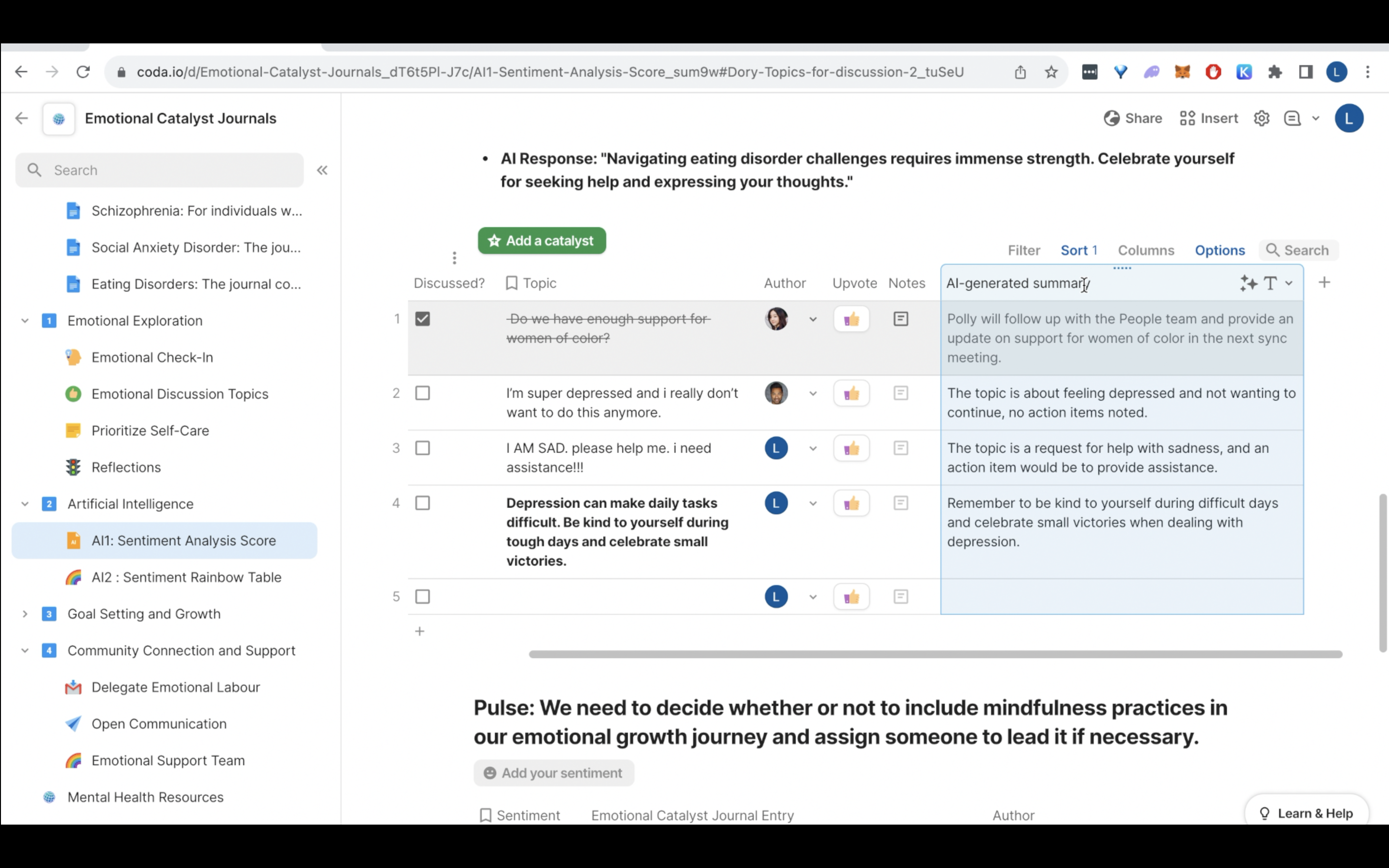This screenshot has height=868, width=1389.
Task: Uncheck Discussed checkbox in row 1
Action: [422, 319]
